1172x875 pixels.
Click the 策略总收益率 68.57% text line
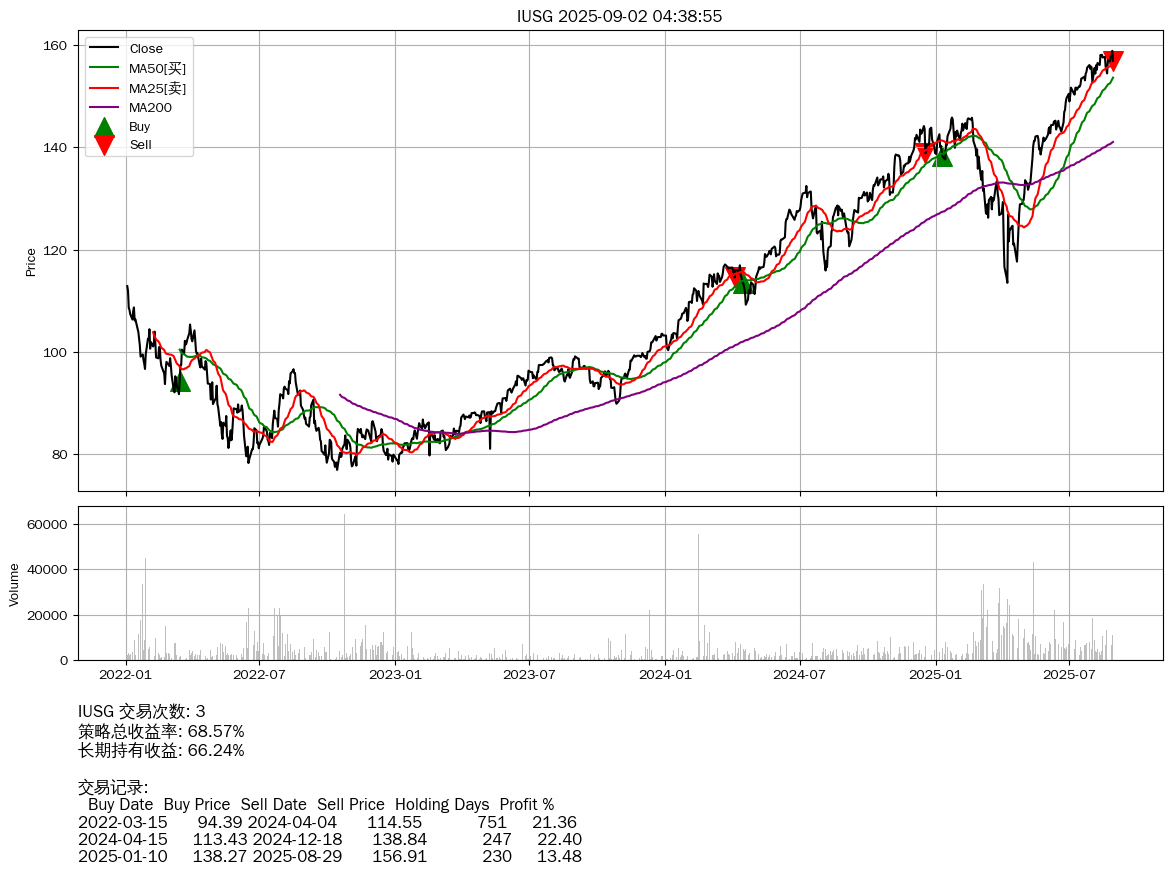161,731
